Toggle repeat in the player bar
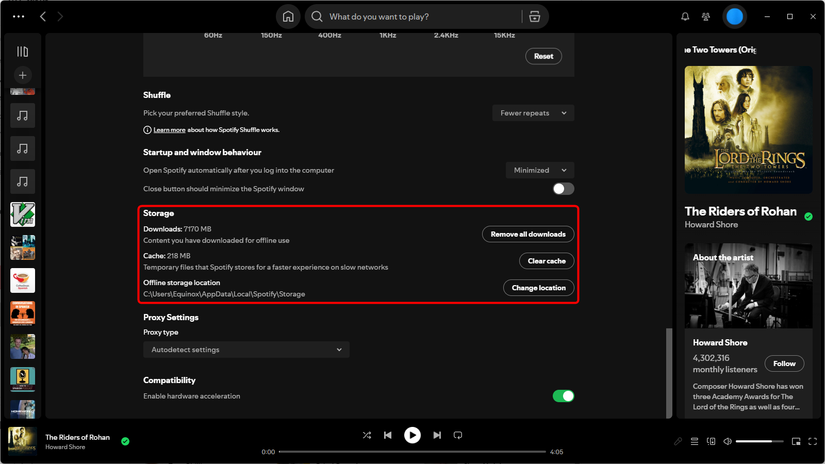Image resolution: width=825 pixels, height=464 pixels. (458, 435)
